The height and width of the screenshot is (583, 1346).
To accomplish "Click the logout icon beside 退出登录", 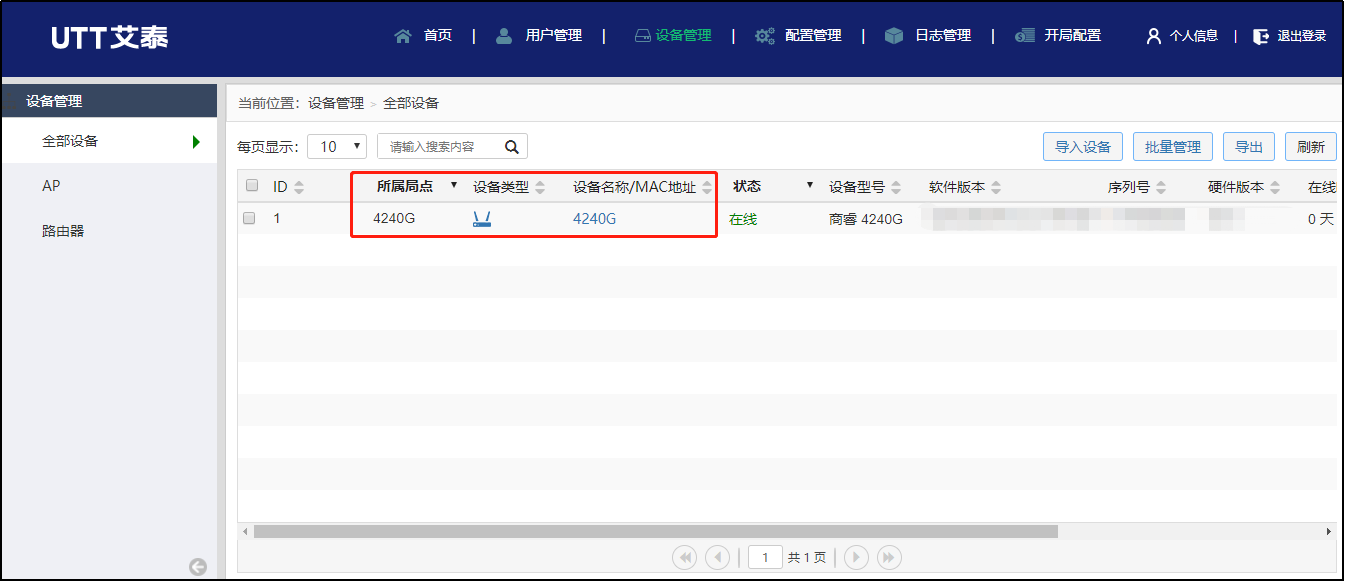I will pos(1261,36).
